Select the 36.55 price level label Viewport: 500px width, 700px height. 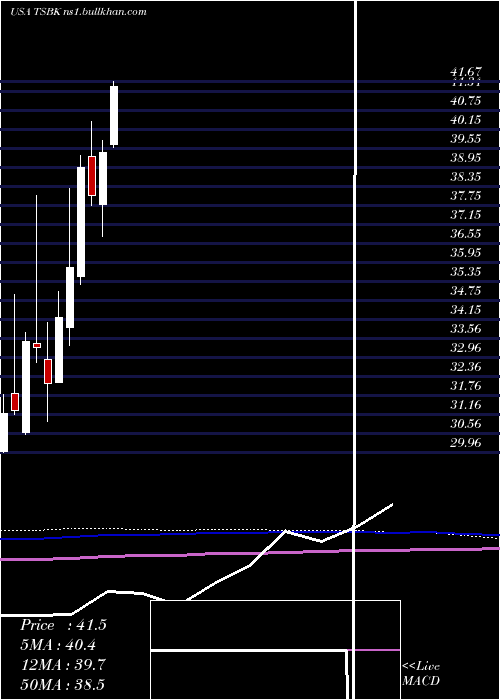pos(466,233)
